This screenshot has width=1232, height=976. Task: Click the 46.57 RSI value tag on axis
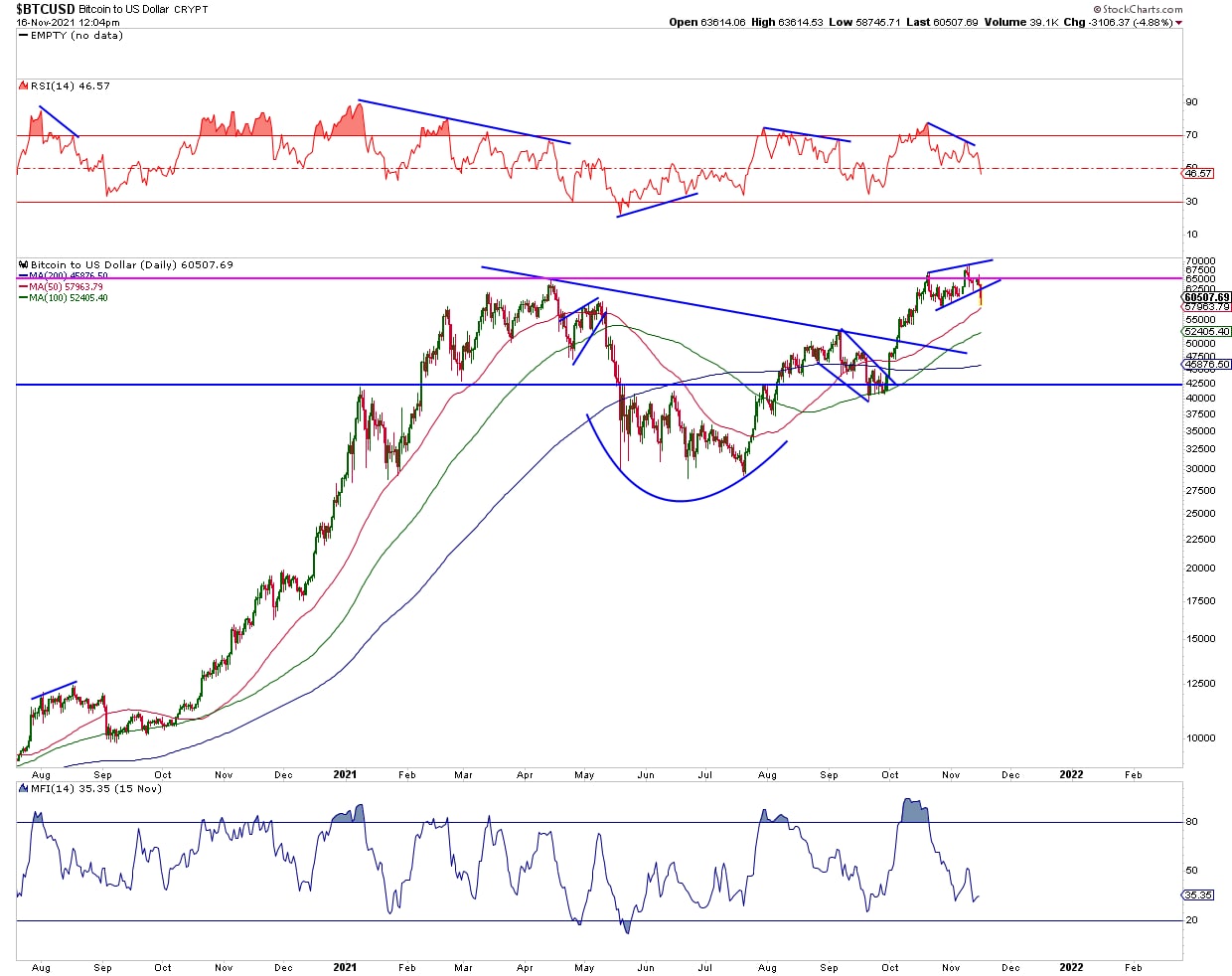(x=1198, y=174)
